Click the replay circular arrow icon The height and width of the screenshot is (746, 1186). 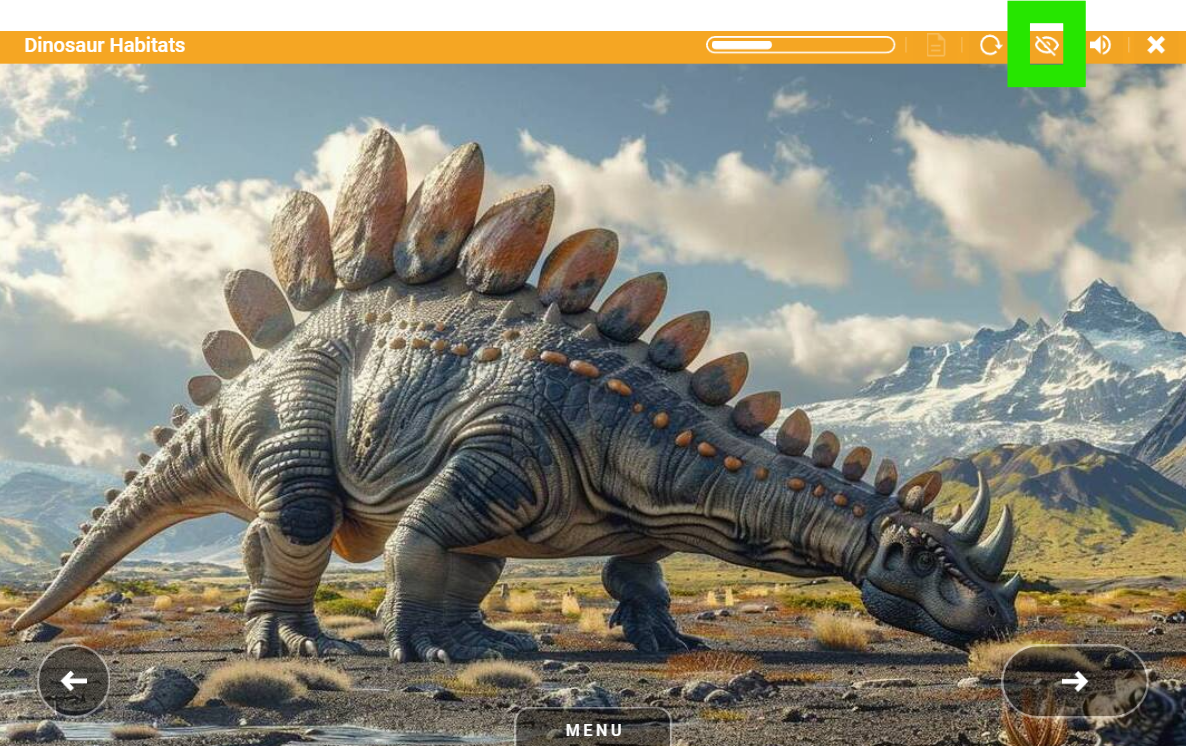(990, 45)
